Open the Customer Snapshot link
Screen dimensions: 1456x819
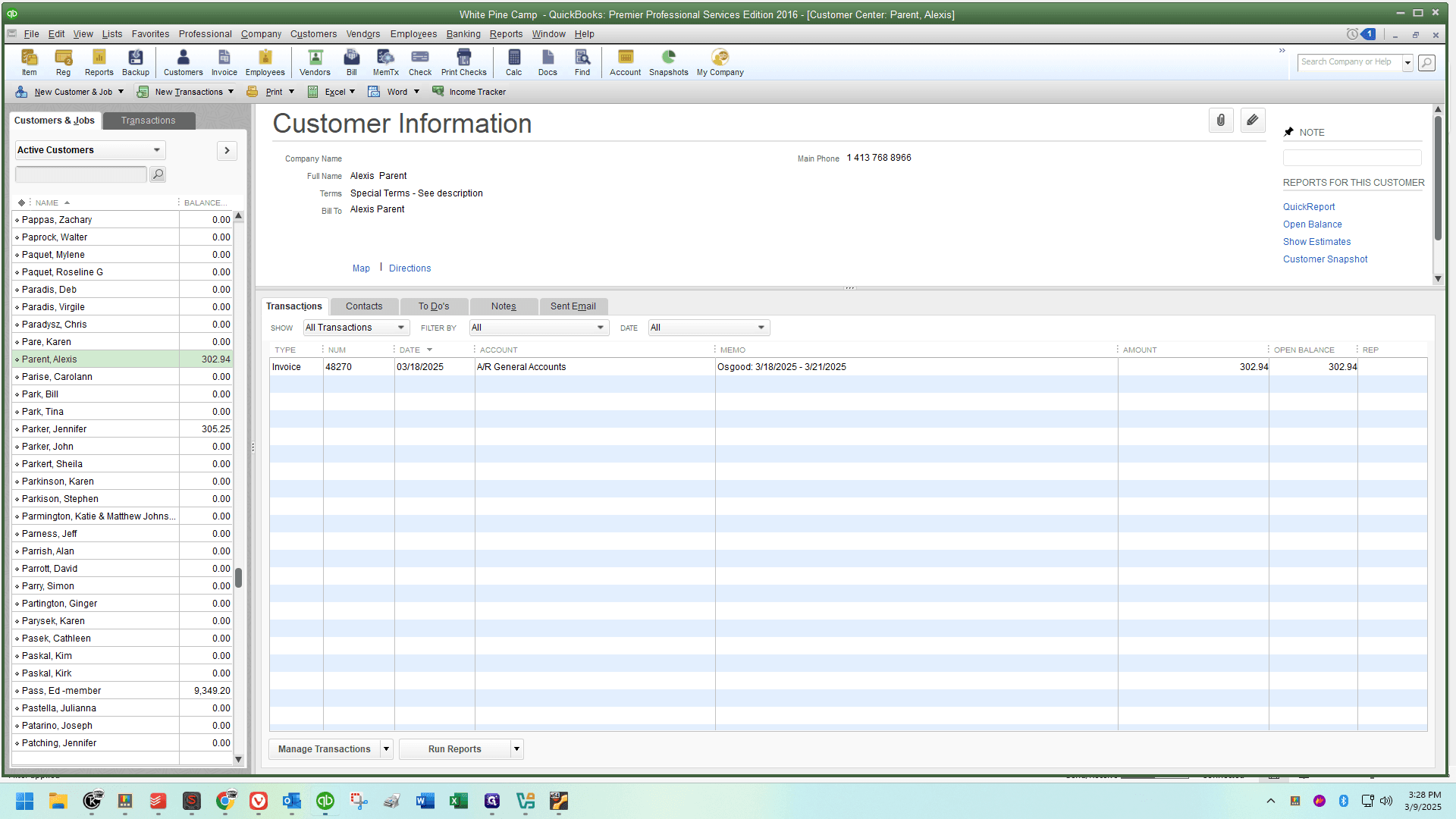coord(1326,259)
